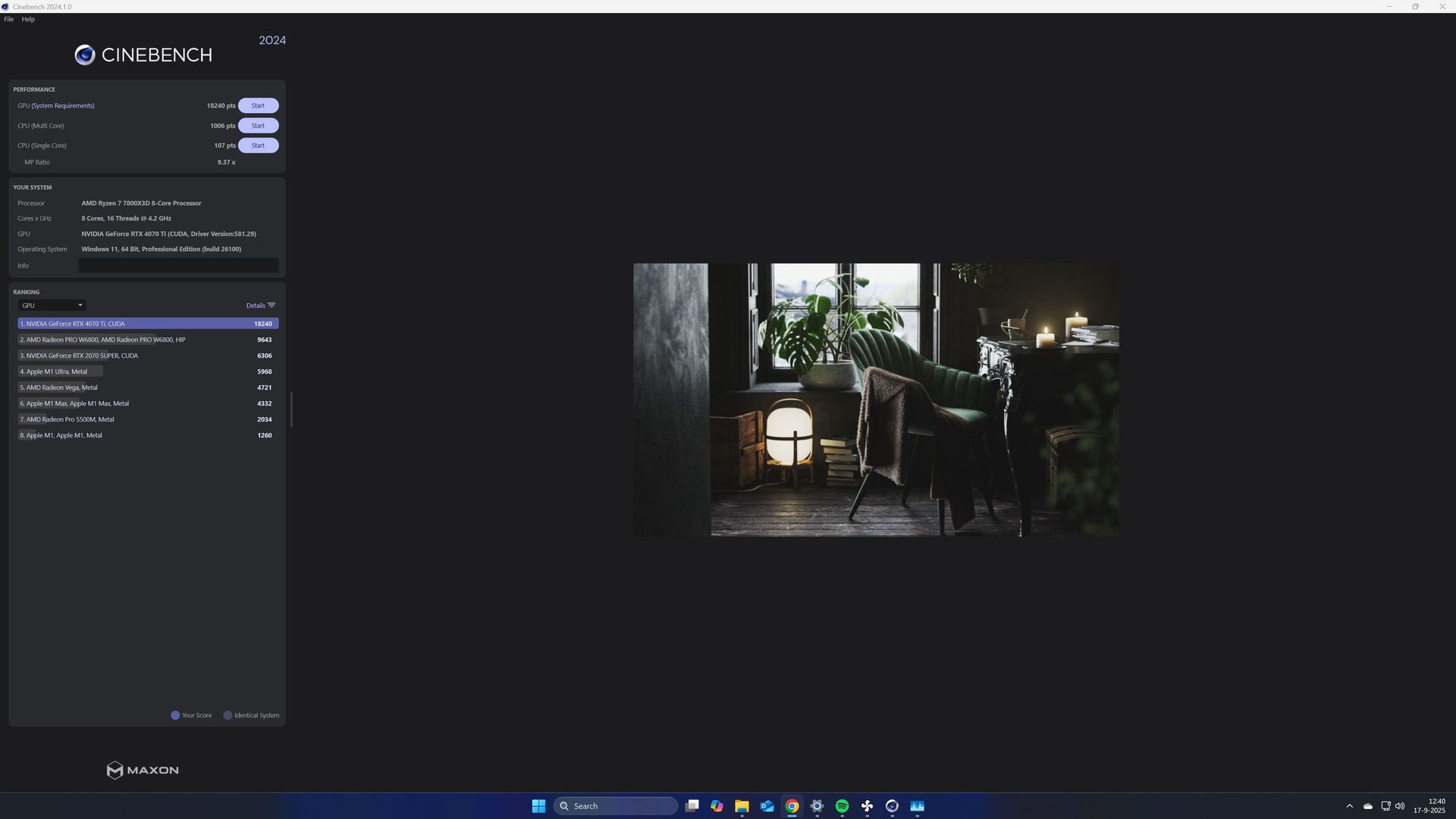This screenshot has width=1456, height=819.
Task: Toggle the ranking Details view
Action: click(260, 306)
